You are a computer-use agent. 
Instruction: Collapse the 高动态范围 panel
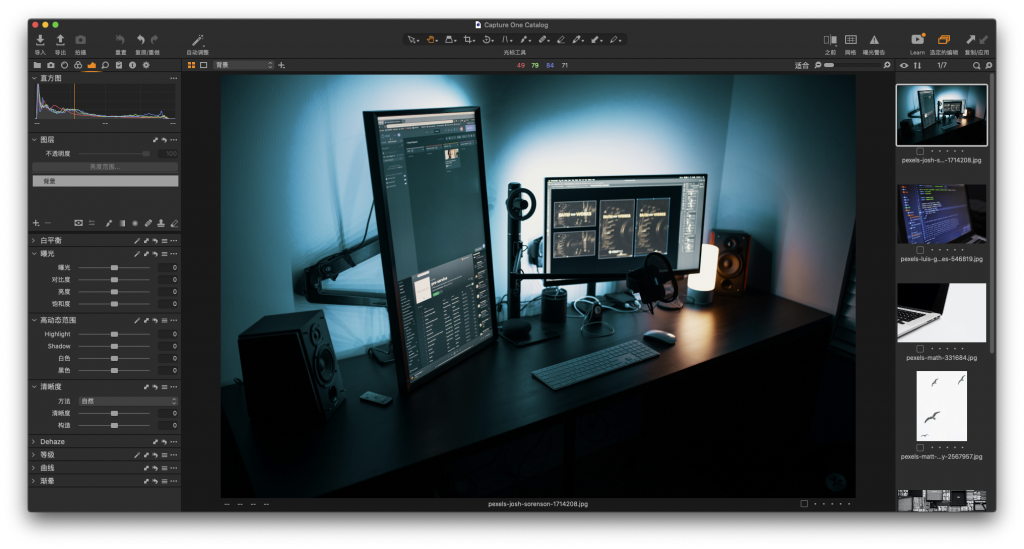pyautogui.click(x=34, y=320)
